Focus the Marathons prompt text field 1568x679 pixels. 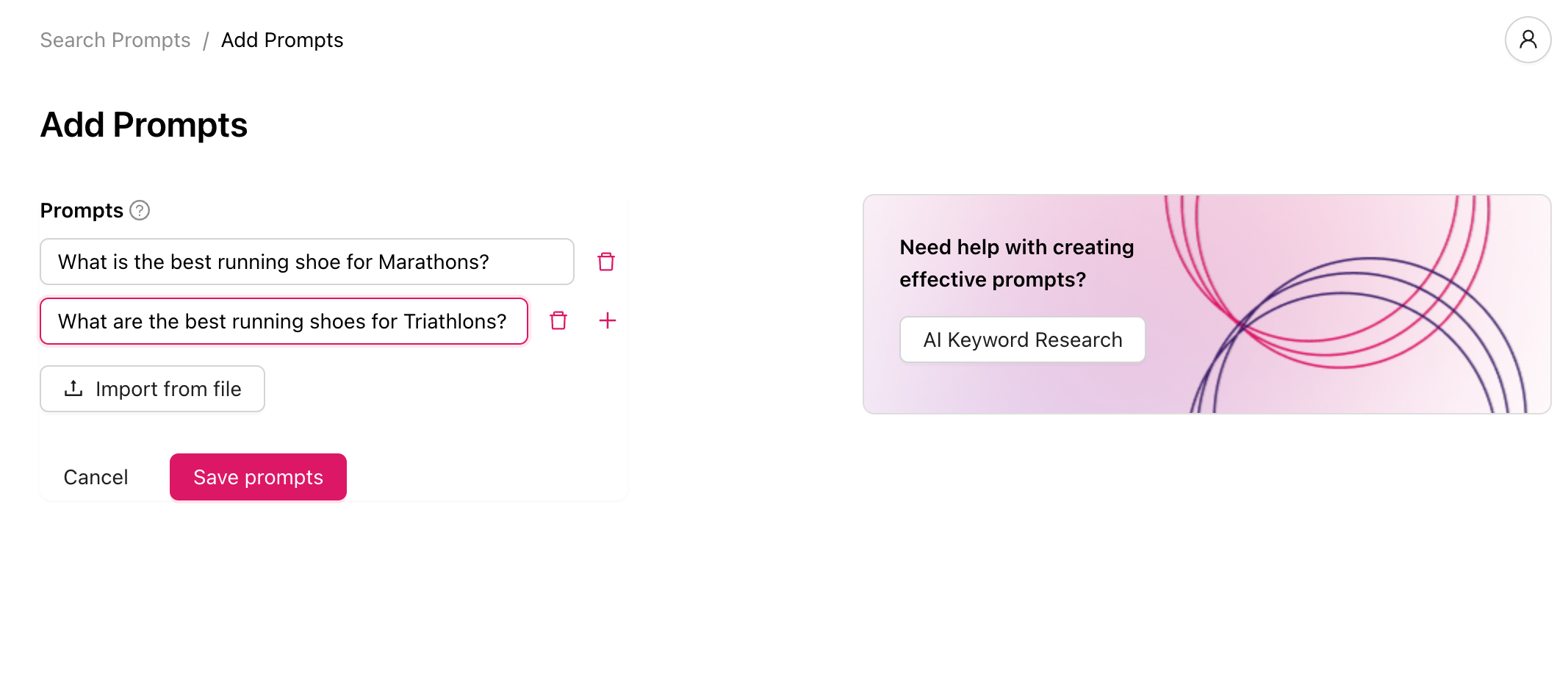[306, 262]
